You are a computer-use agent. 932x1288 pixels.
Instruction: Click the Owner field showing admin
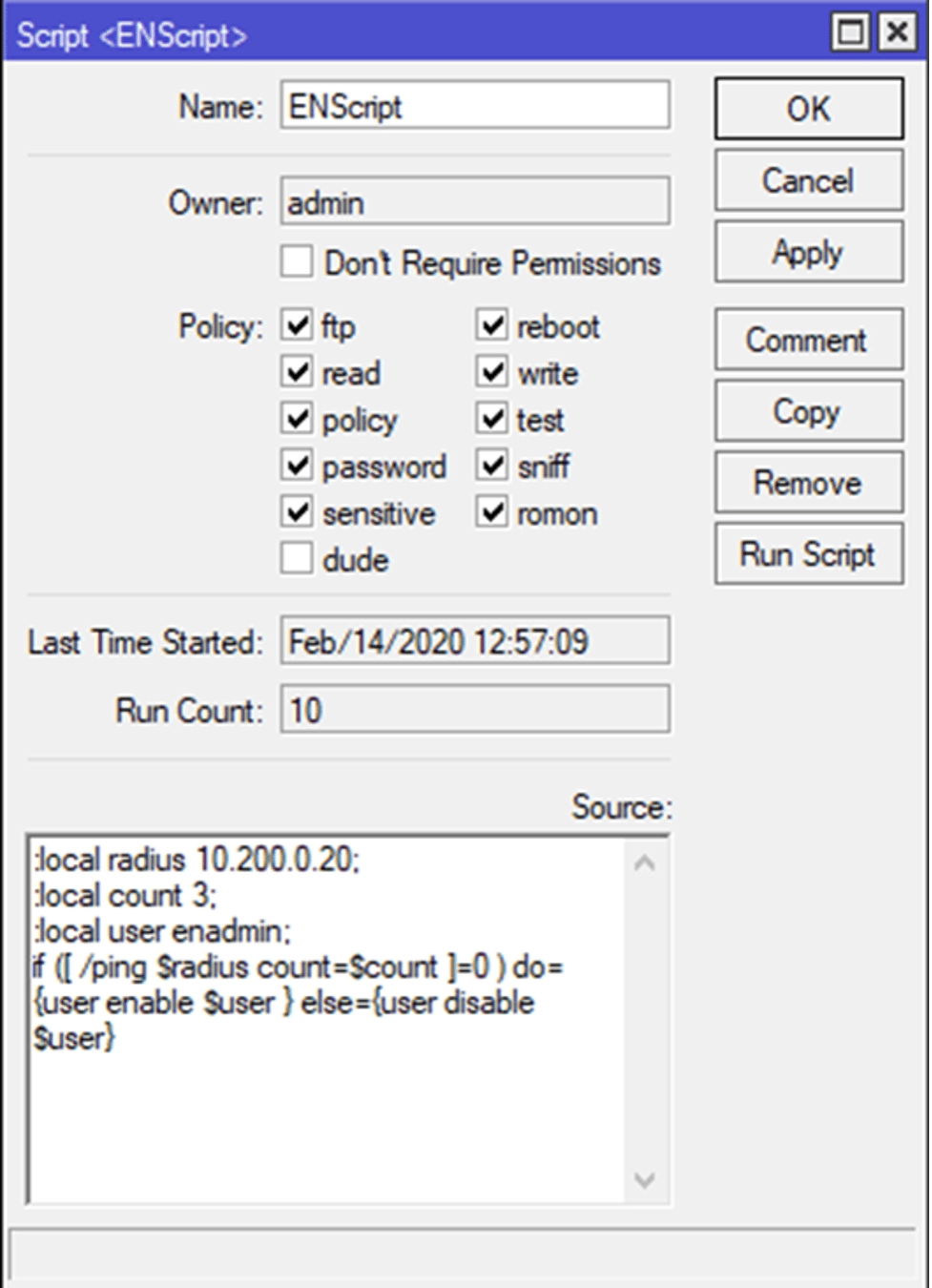pos(475,201)
